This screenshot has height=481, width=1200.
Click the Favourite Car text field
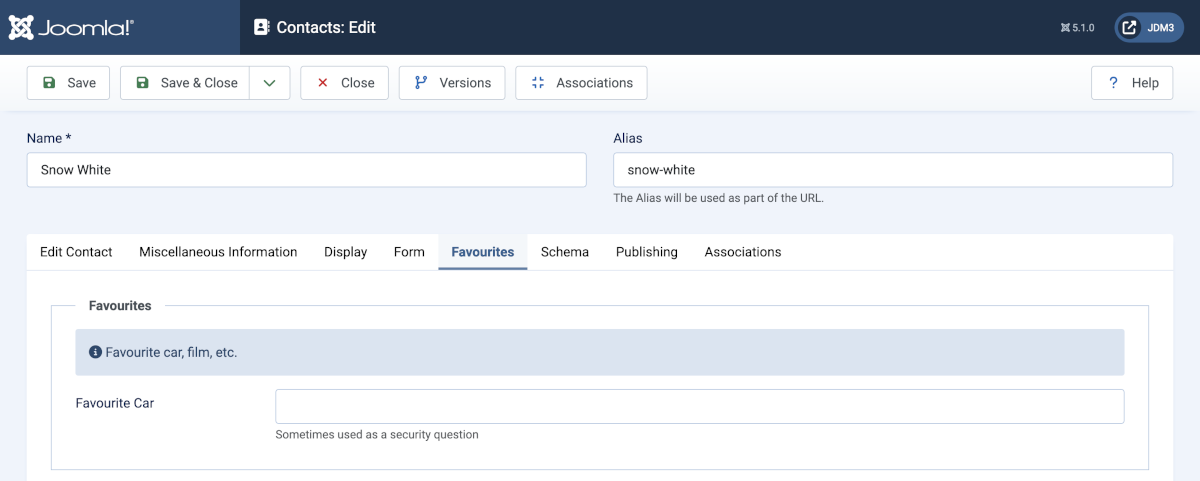pos(699,406)
